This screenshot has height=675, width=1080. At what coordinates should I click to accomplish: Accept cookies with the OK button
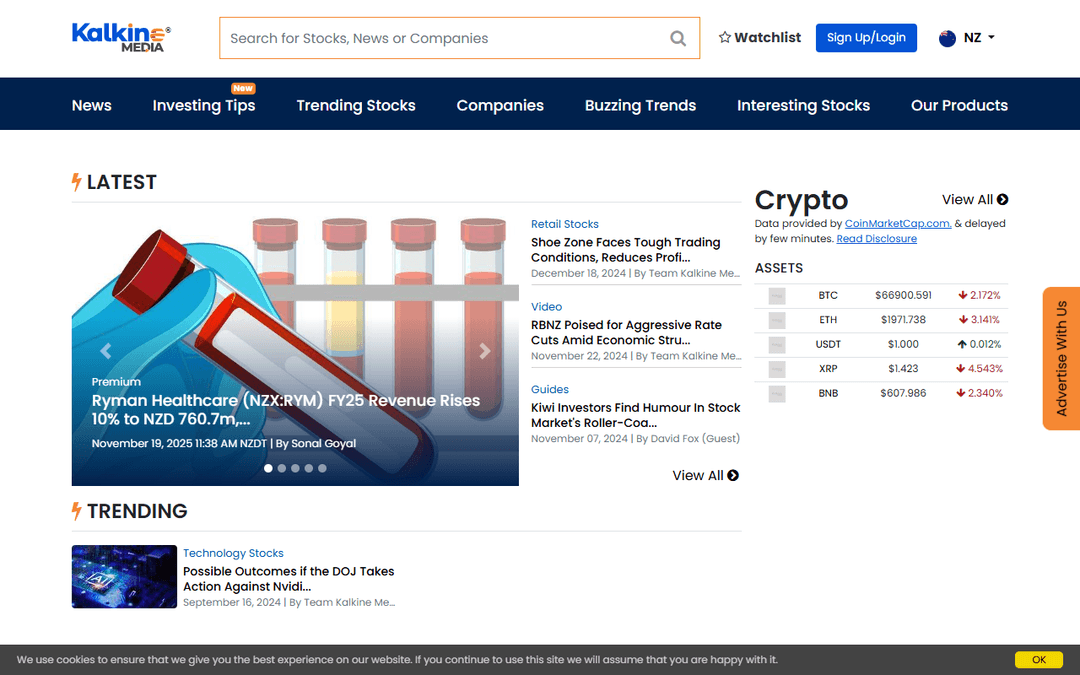click(x=1039, y=660)
